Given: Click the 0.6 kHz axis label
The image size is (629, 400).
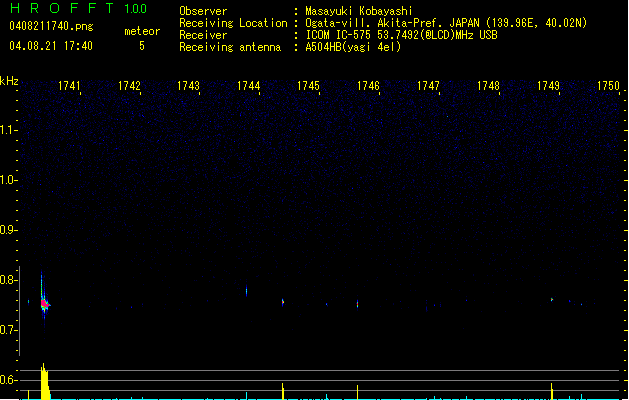Looking at the screenshot, I should point(8,380).
